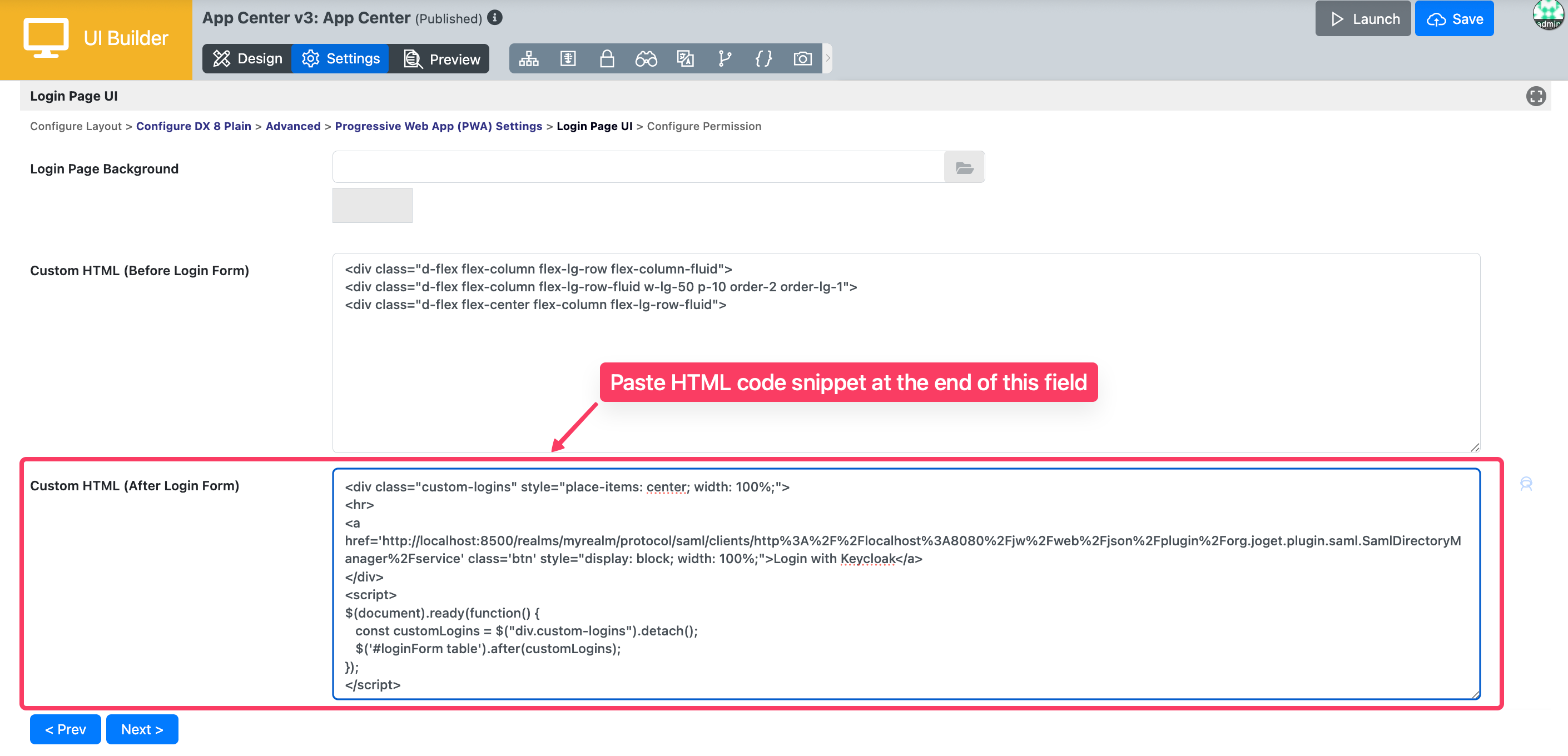The height and width of the screenshot is (756, 1568).
Task: Click the camera screenshot icon
Action: coord(802,58)
